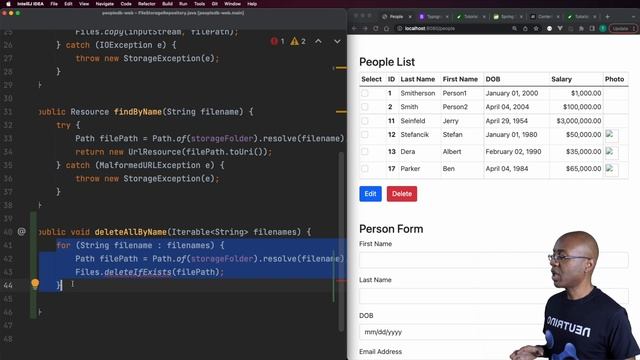
Task: Open the Refactor menu
Action: tap(147, 4)
